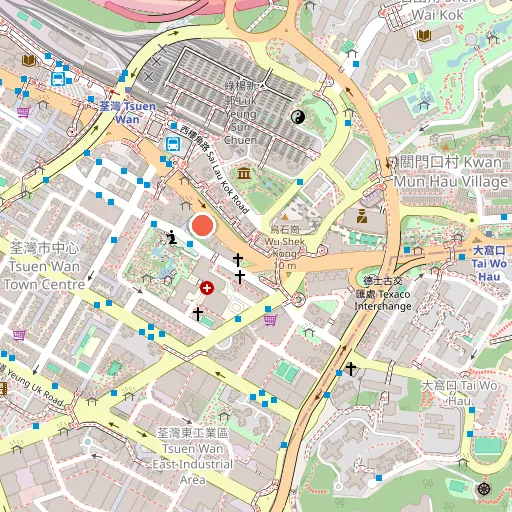The width and height of the screenshot is (512, 512).
Task: Open the museum icon near Sai Lau Kok Road
Action: coord(244,173)
